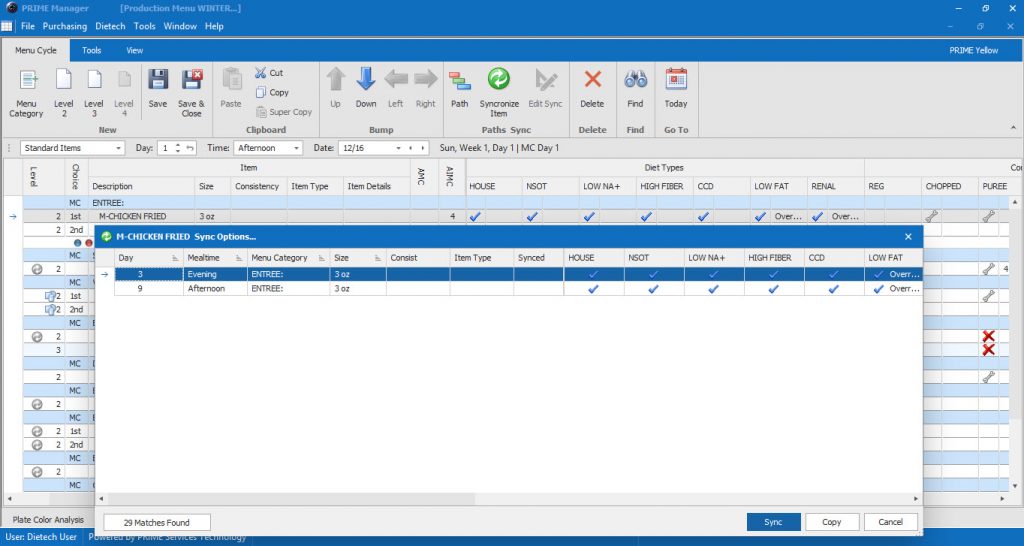
Task: Click the Path icon in ribbon
Action: pyautogui.click(x=459, y=81)
